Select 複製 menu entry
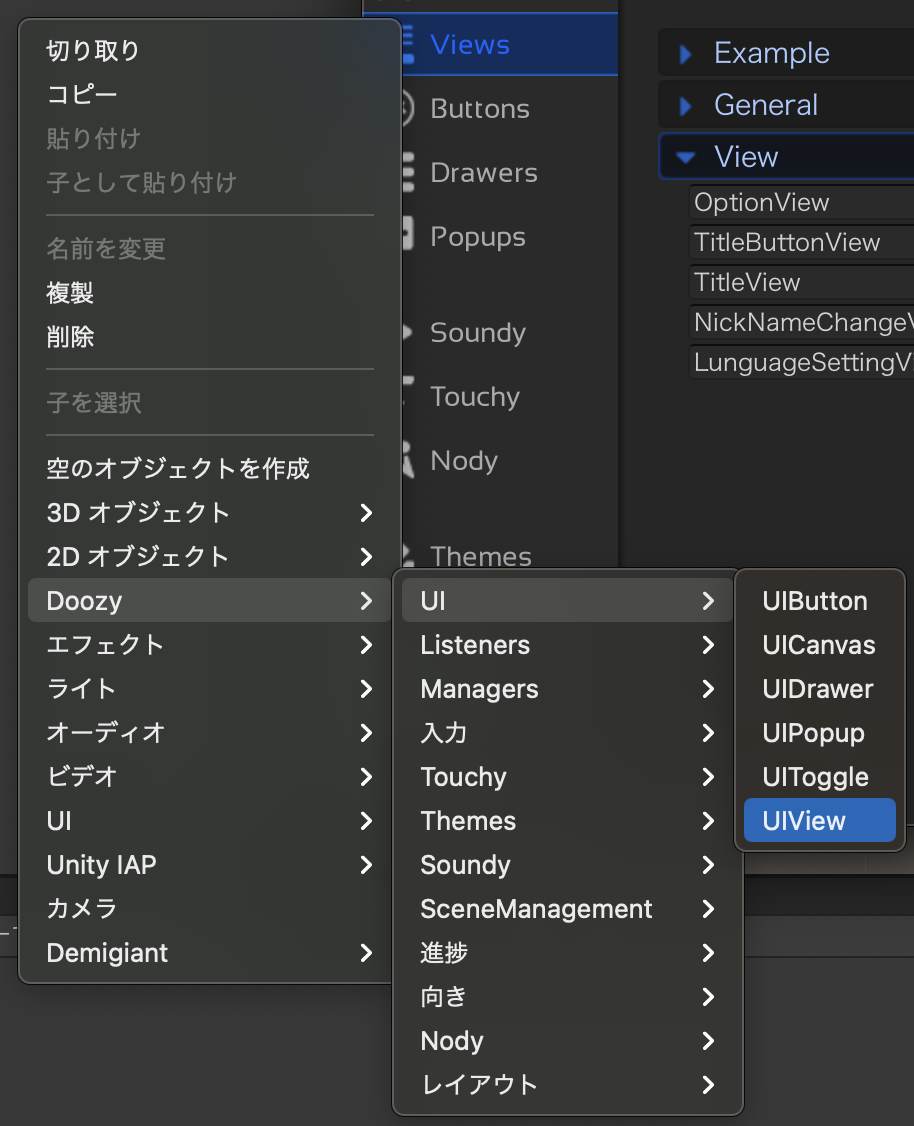 [209, 293]
